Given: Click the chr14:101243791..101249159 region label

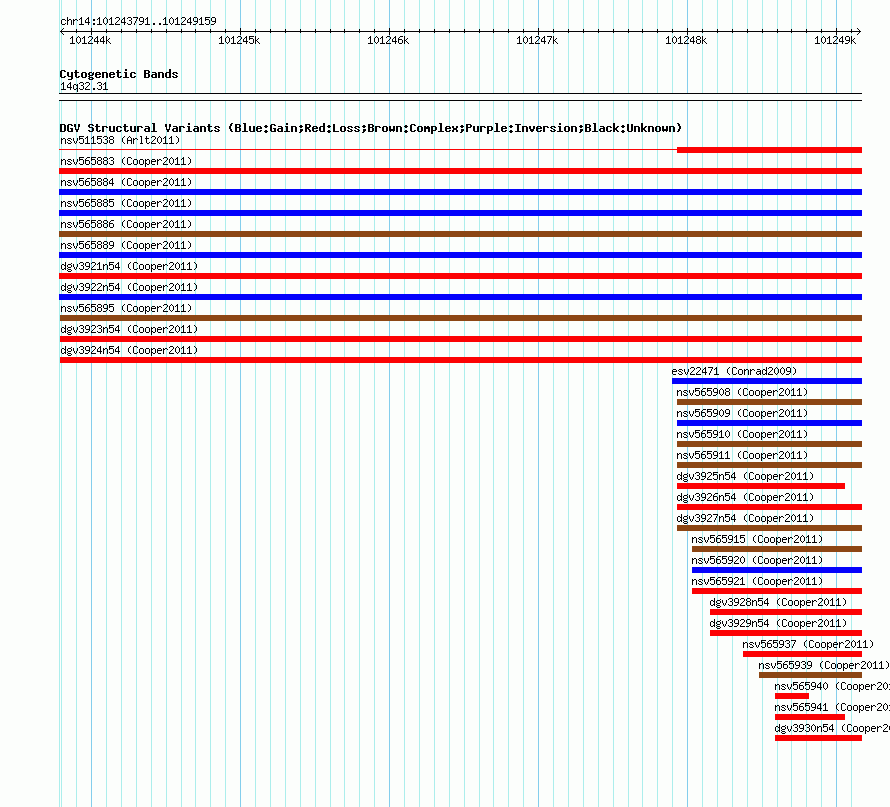Looking at the screenshot, I should pyautogui.click(x=138, y=21).
